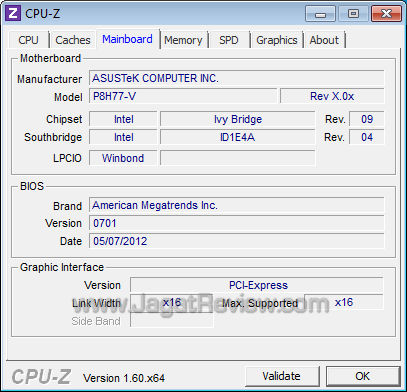Open the SPD tab
This screenshot has height=392, width=407.
click(229, 40)
